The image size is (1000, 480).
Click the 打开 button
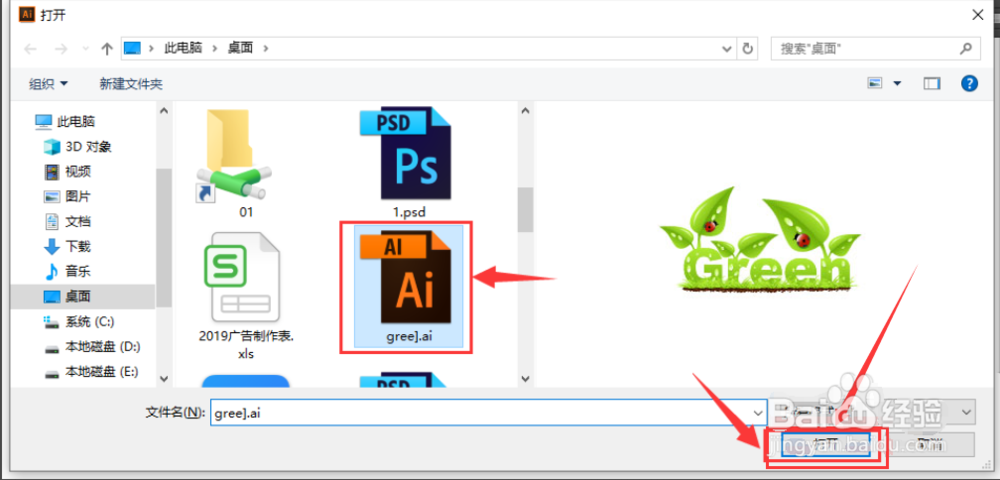tap(826, 444)
